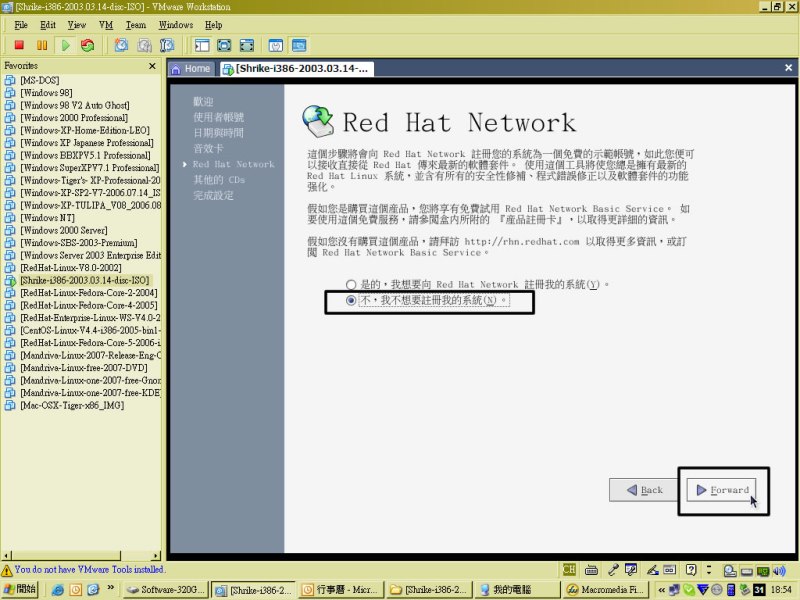The image size is (800, 600).
Task: Click the Suspend (pause) toolbar icon
Action: click(x=42, y=45)
